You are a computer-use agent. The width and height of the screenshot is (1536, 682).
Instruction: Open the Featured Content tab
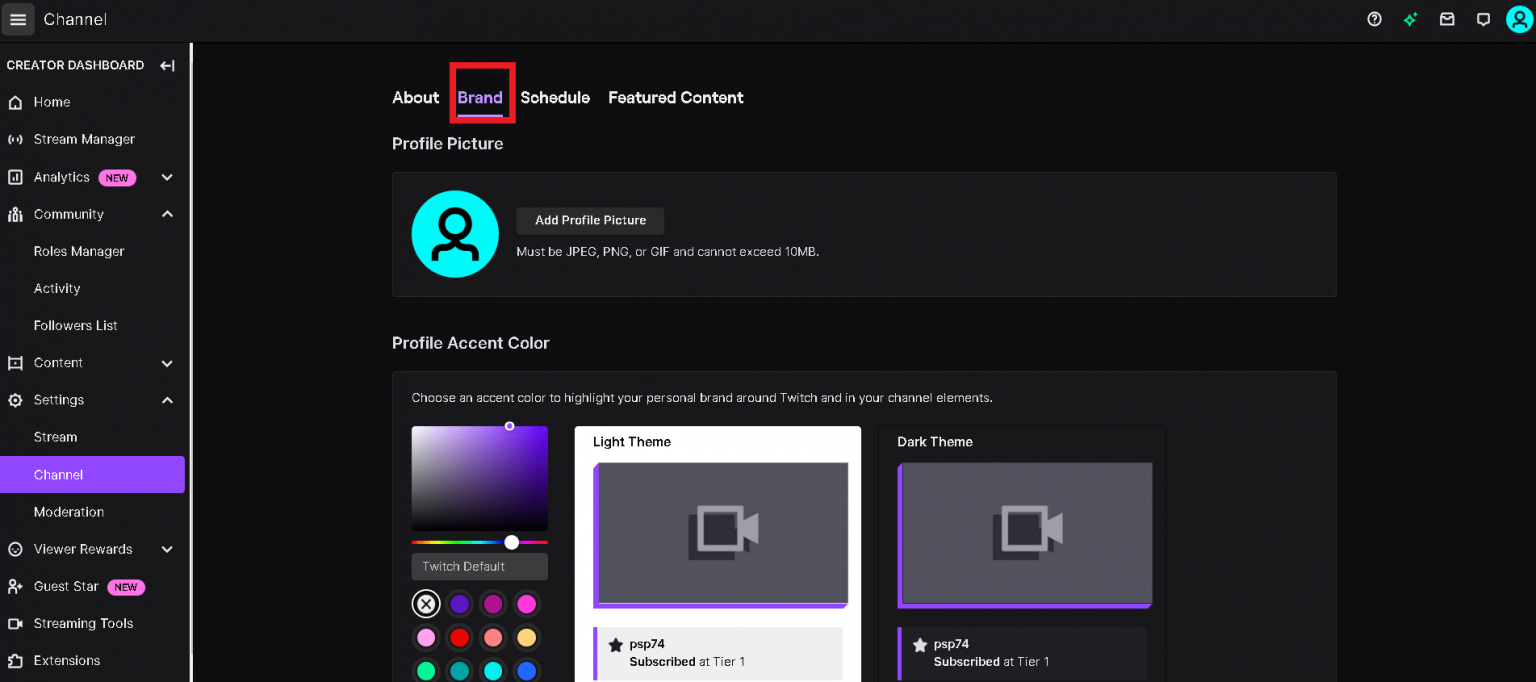(675, 97)
